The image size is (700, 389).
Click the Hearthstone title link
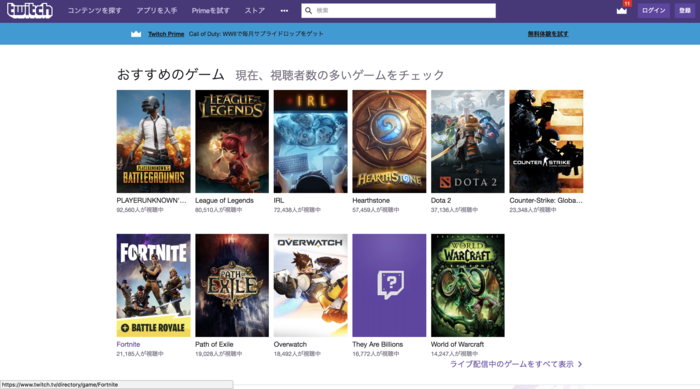(371, 201)
